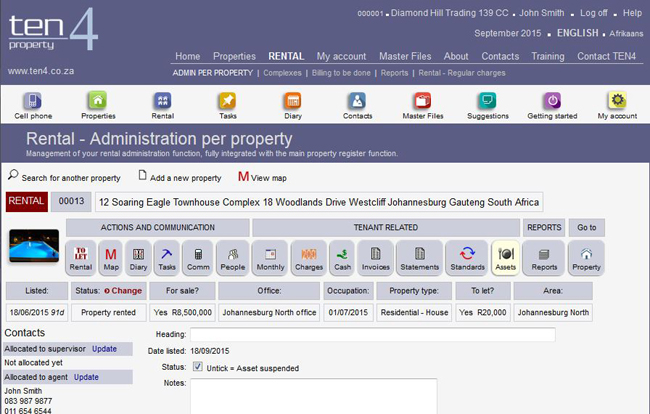Open the Statements tenant button
650x414 pixels.
420,258
